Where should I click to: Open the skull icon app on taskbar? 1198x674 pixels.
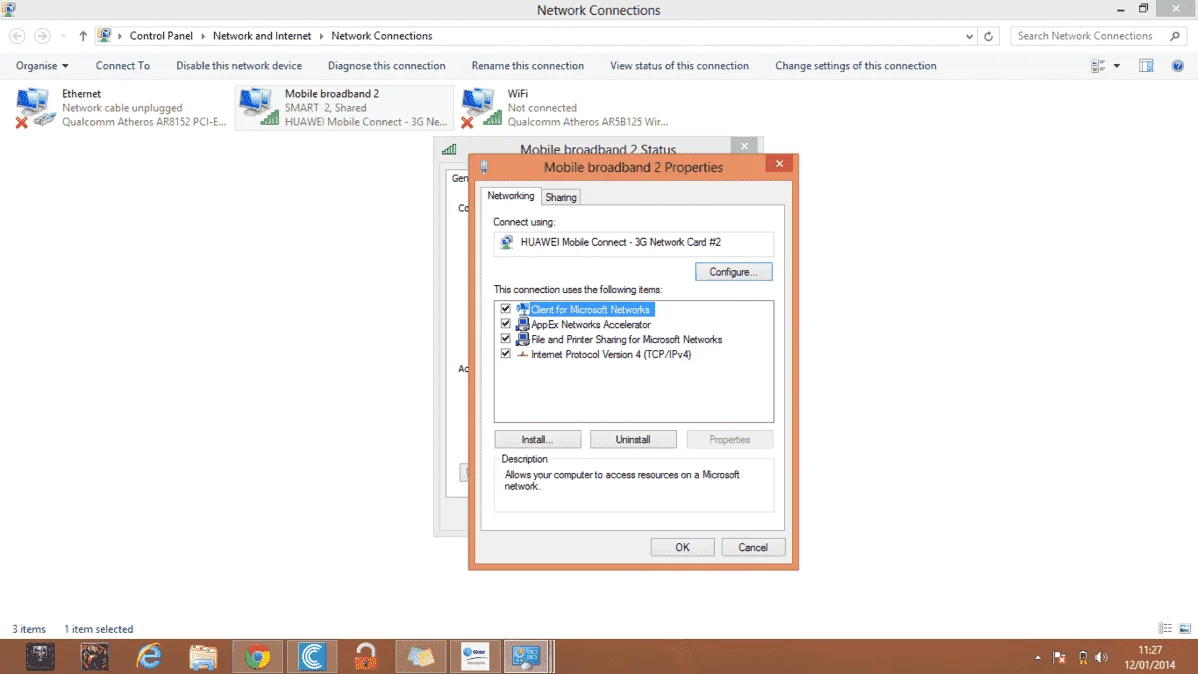click(40, 656)
